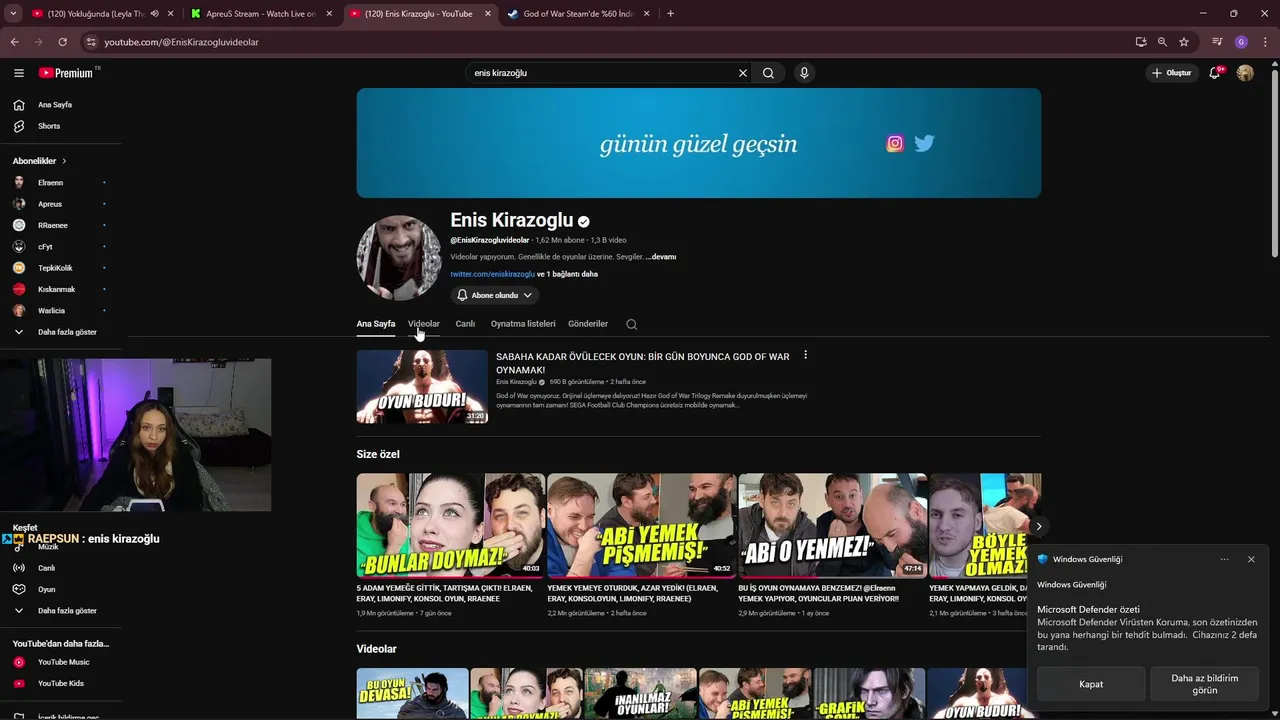Open the YouTube hamburger guide menu
The image size is (1280, 720).
tap(18, 73)
